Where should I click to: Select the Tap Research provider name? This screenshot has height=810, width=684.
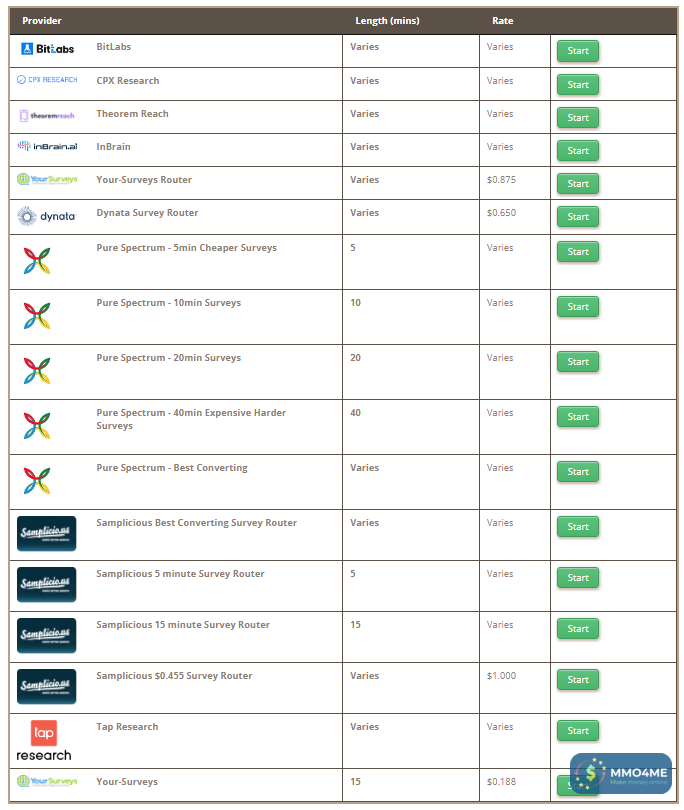click(x=127, y=727)
